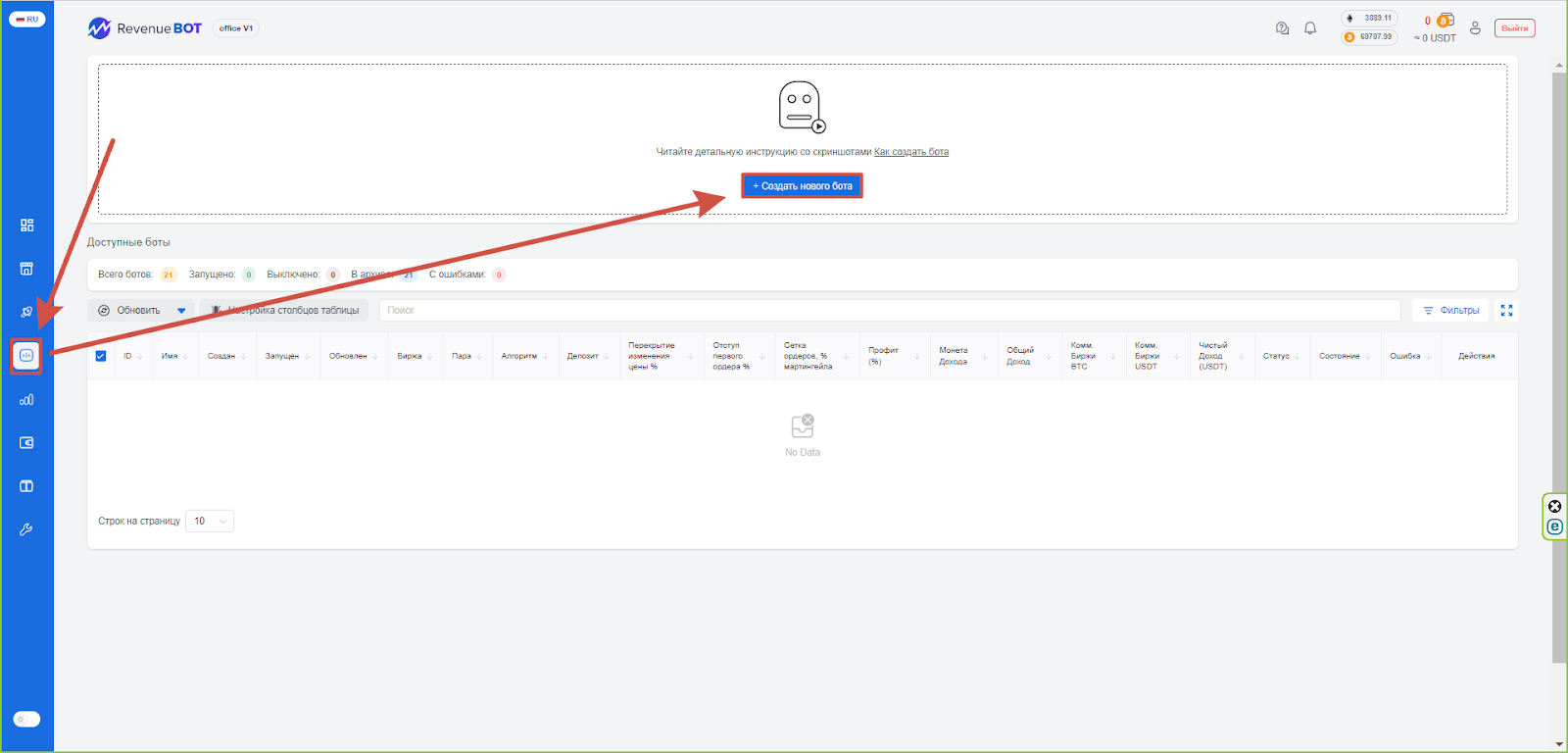This screenshot has width=1568, height=753.
Task: Click the rocket icon in sidebar
Action: (26, 312)
